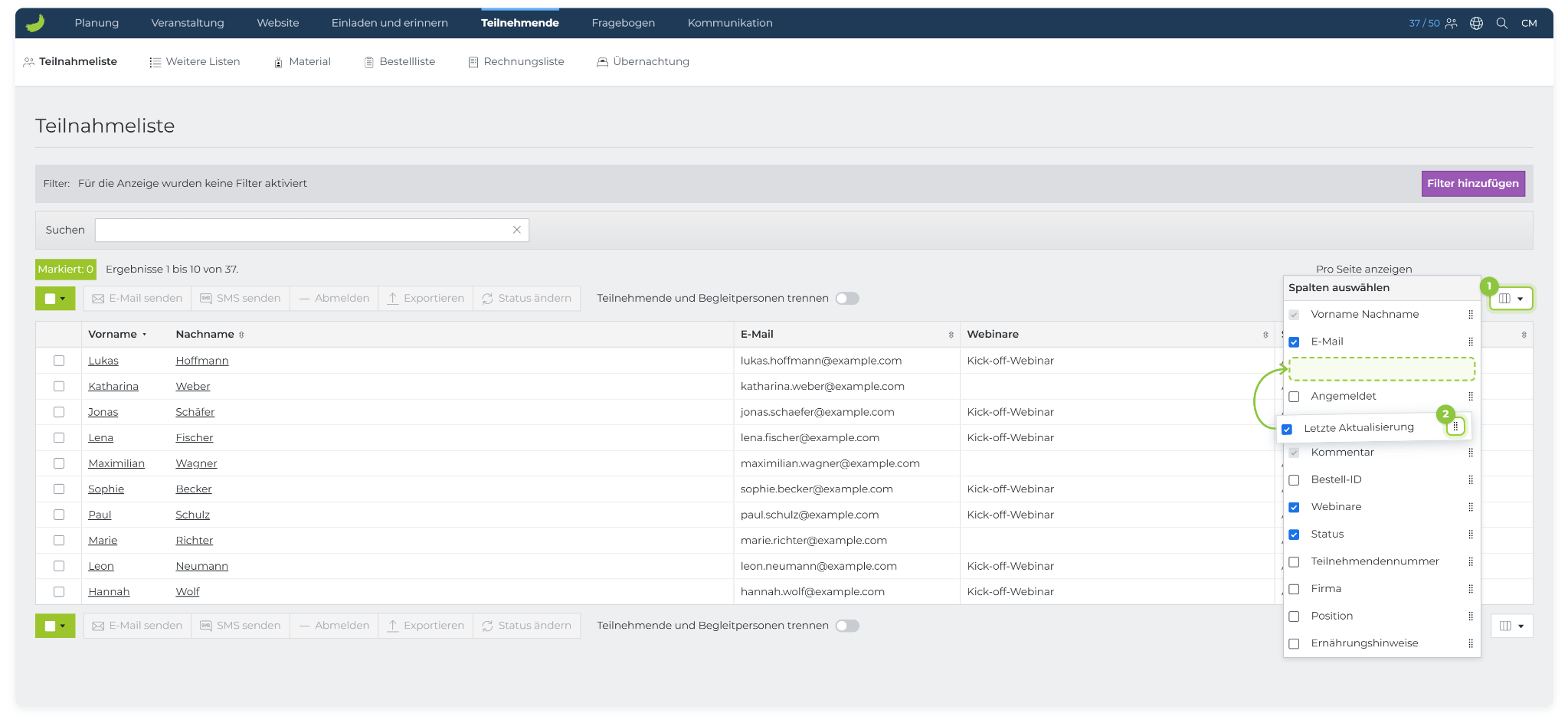Open the top column chooser dropdown
This screenshot has width=1568, height=726.
point(1511,299)
